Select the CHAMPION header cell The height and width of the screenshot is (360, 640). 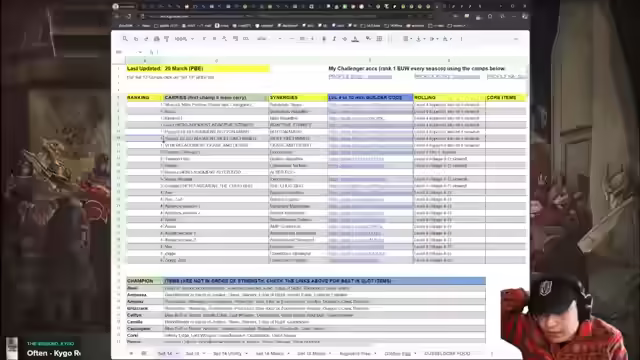(144, 281)
